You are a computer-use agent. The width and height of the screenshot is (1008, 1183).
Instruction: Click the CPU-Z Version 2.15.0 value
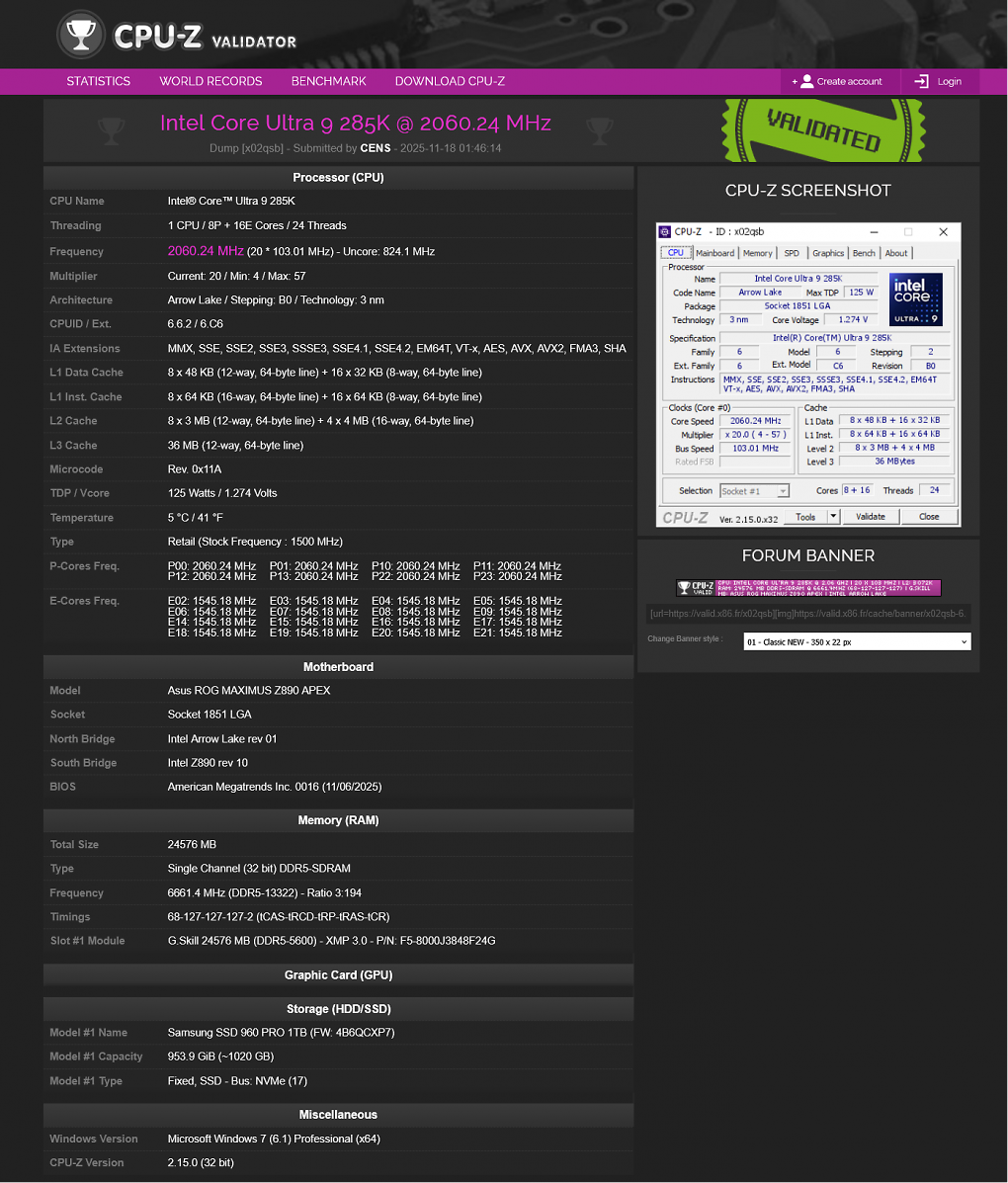tap(201, 1162)
